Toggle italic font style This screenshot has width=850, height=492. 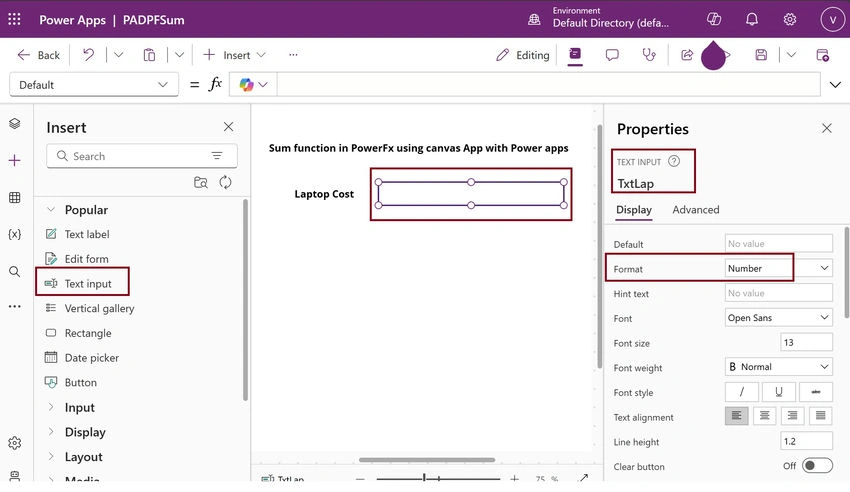tap(742, 392)
